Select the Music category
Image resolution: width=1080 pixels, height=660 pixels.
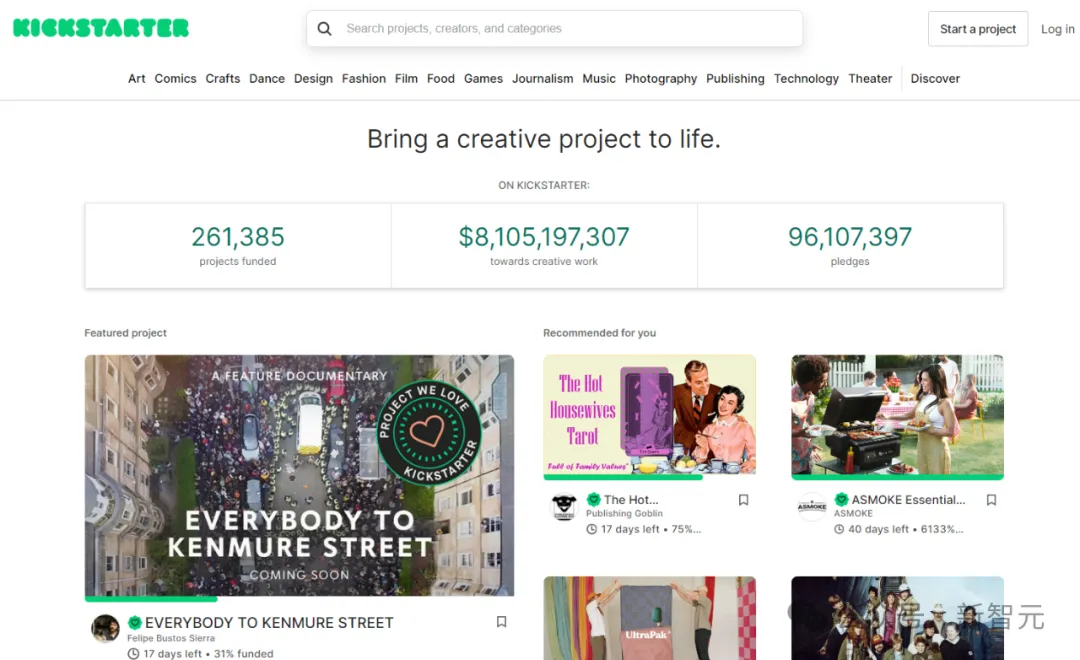599,79
